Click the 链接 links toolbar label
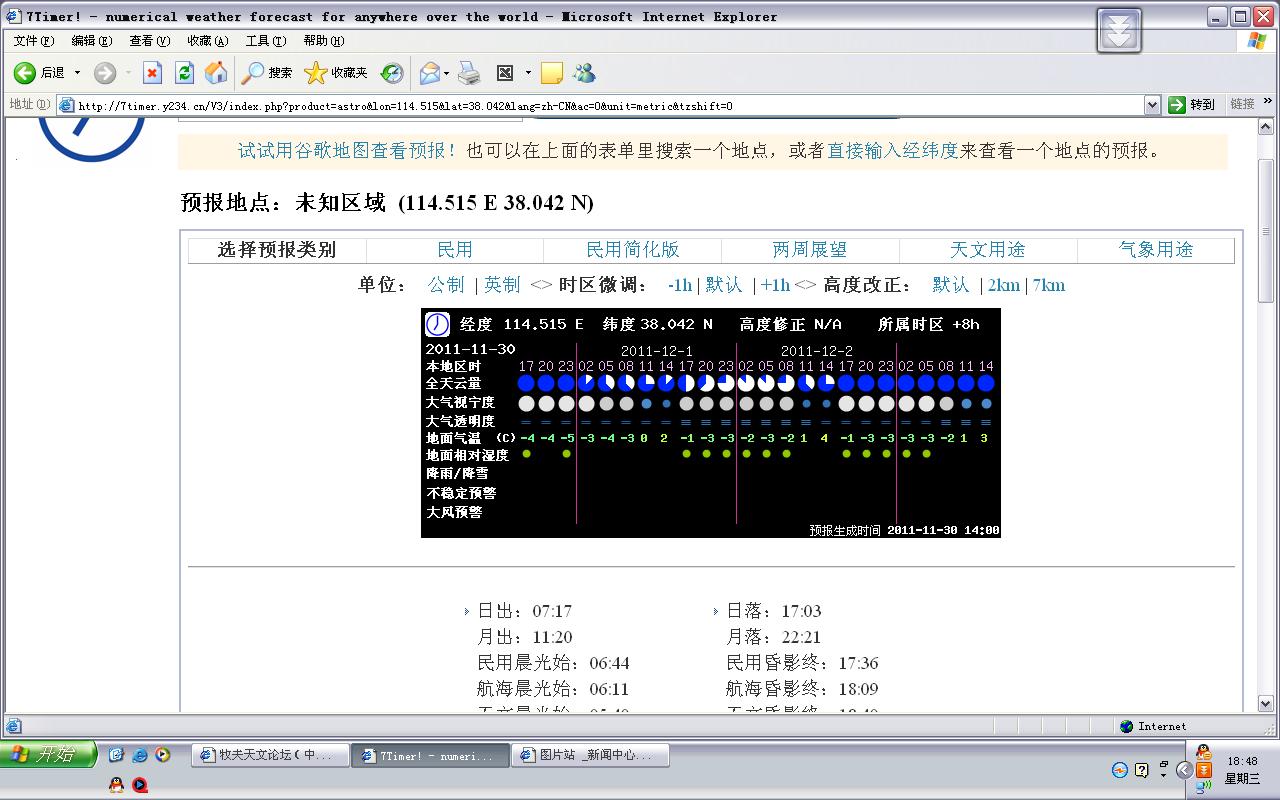The width and height of the screenshot is (1280, 800). click(x=1242, y=104)
